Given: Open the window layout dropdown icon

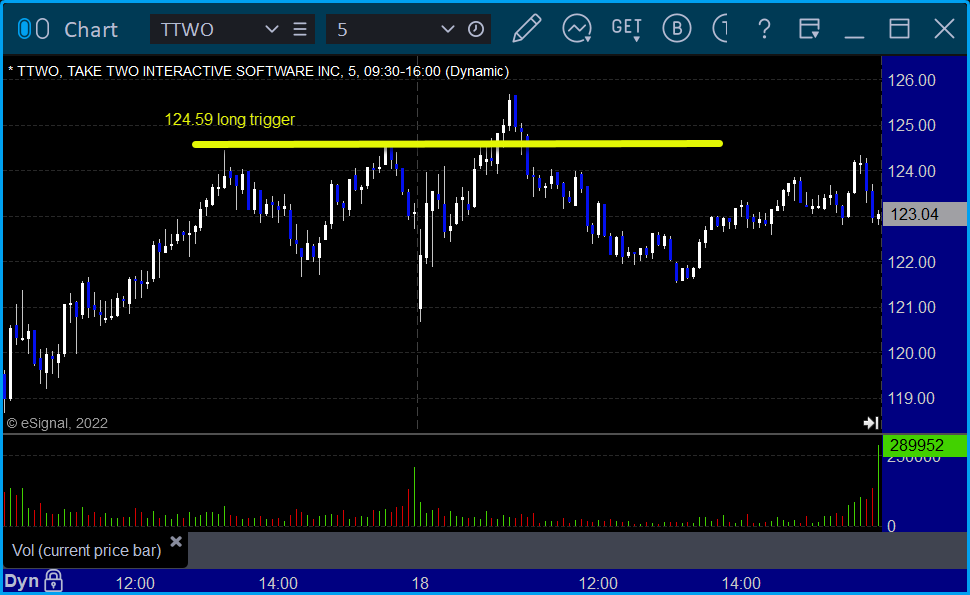Looking at the screenshot, I should (x=809, y=29).
